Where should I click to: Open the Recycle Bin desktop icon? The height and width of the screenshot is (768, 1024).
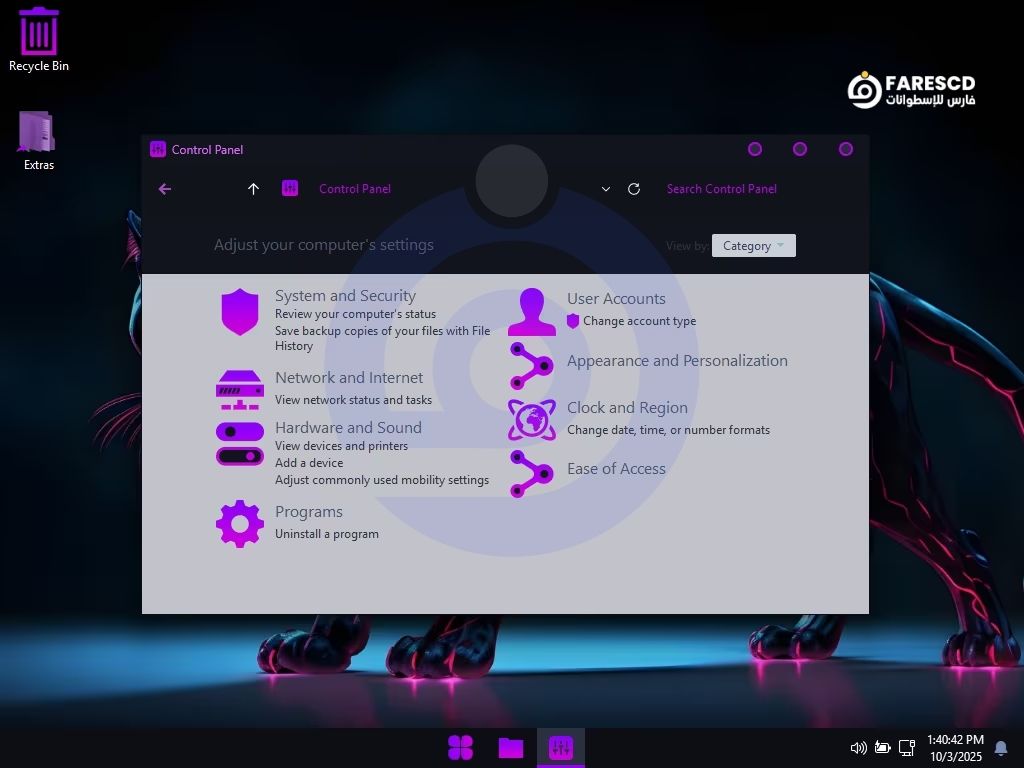pyautogui.click(x=39, y=40)
